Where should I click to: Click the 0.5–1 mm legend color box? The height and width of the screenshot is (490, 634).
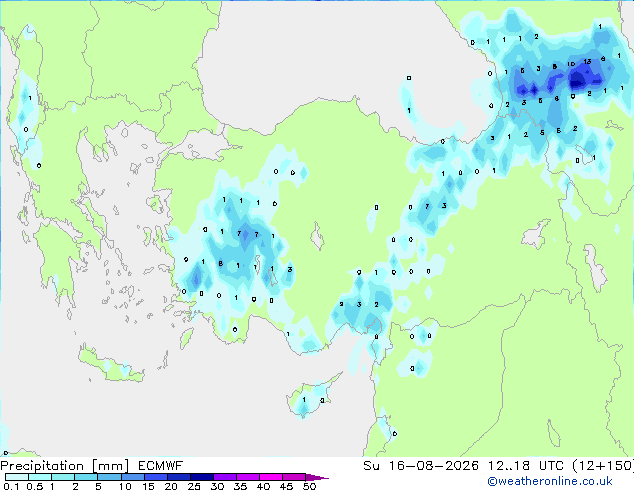point(40,477)
